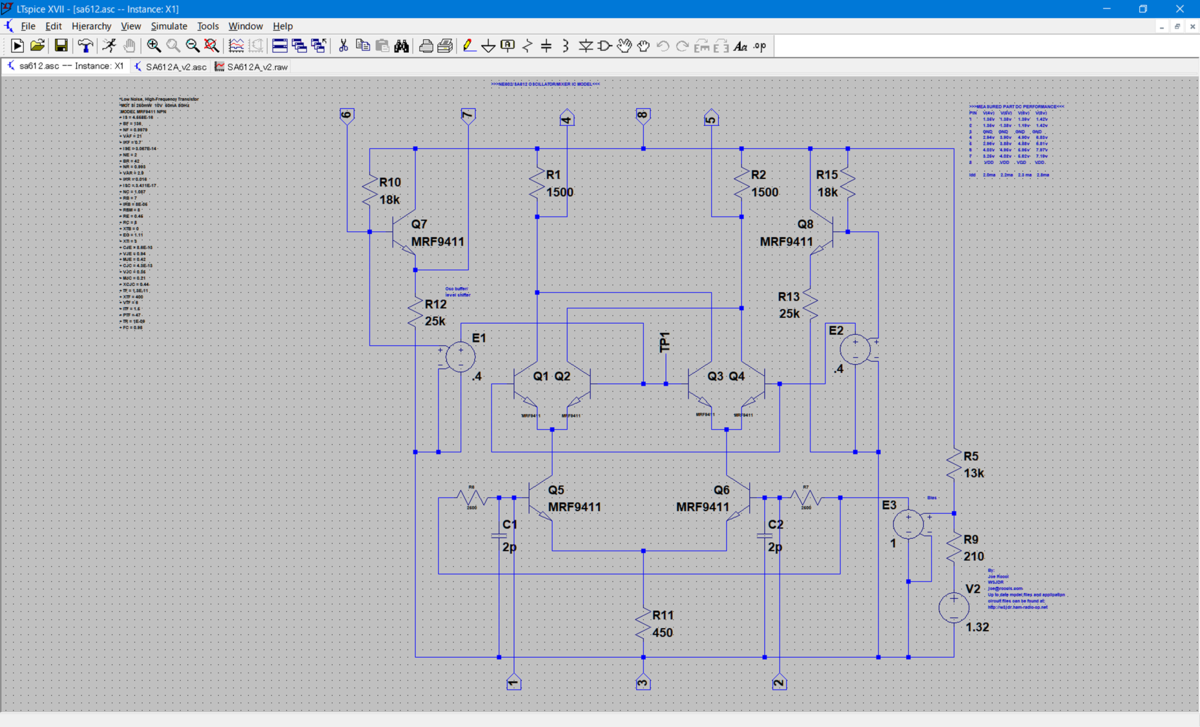Save the schematic with the floppy icon
The image size is (1200, 727).
(x=60, y=46)
